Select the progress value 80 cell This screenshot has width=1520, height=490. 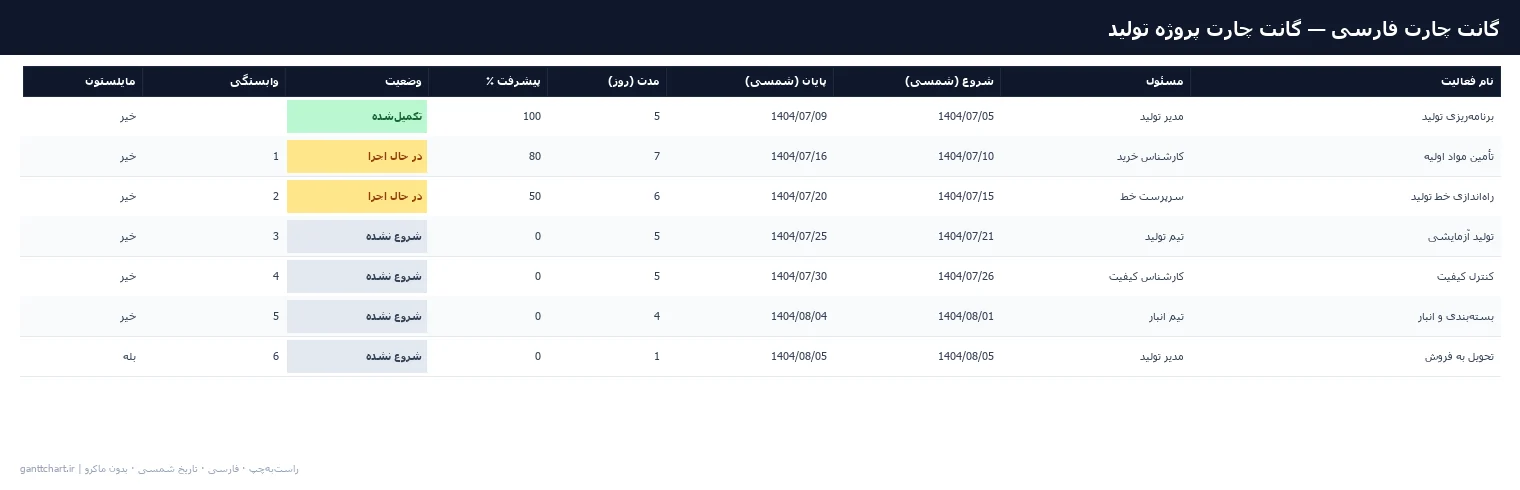tap(488, 157)
